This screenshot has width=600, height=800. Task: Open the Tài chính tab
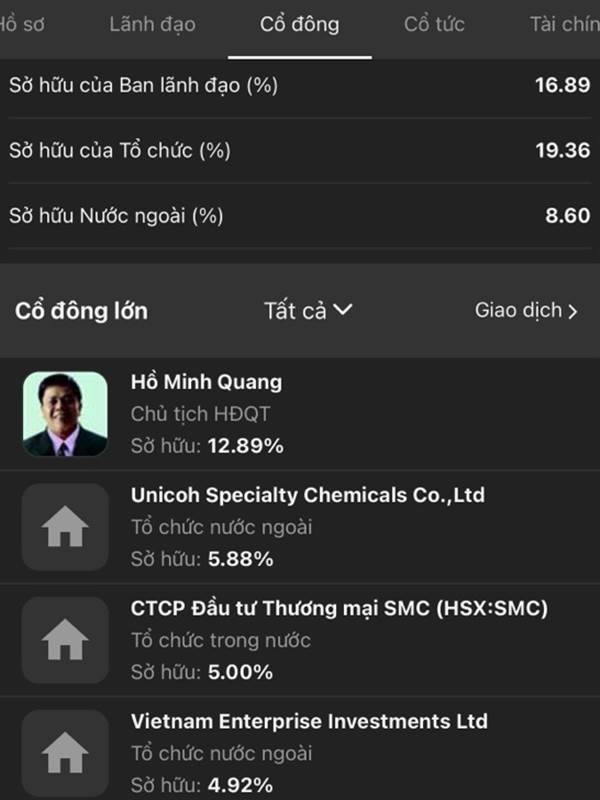click(564, 24)
